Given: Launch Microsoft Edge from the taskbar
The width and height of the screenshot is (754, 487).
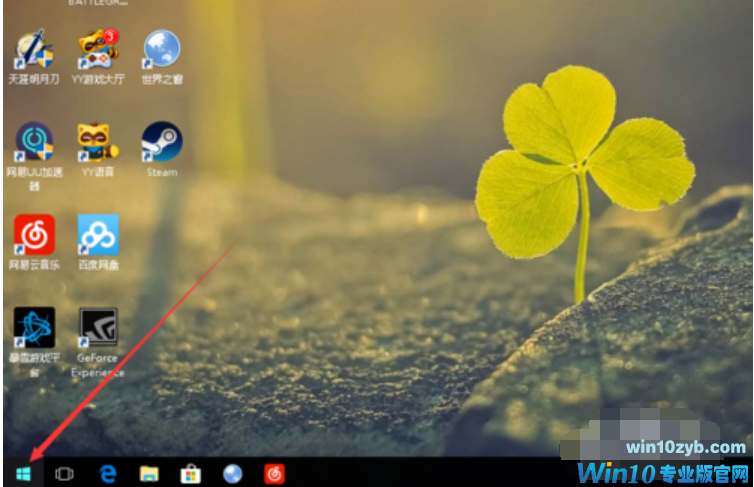Looking at the screenshot, I should [x=107, y=473].
